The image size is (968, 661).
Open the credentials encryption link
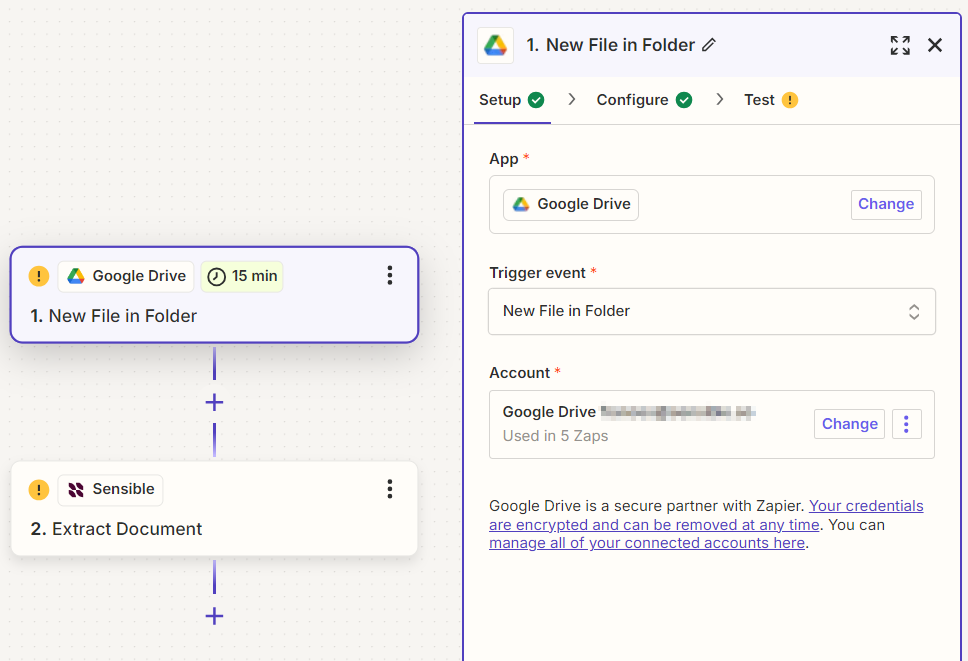[x=706, y=515]
